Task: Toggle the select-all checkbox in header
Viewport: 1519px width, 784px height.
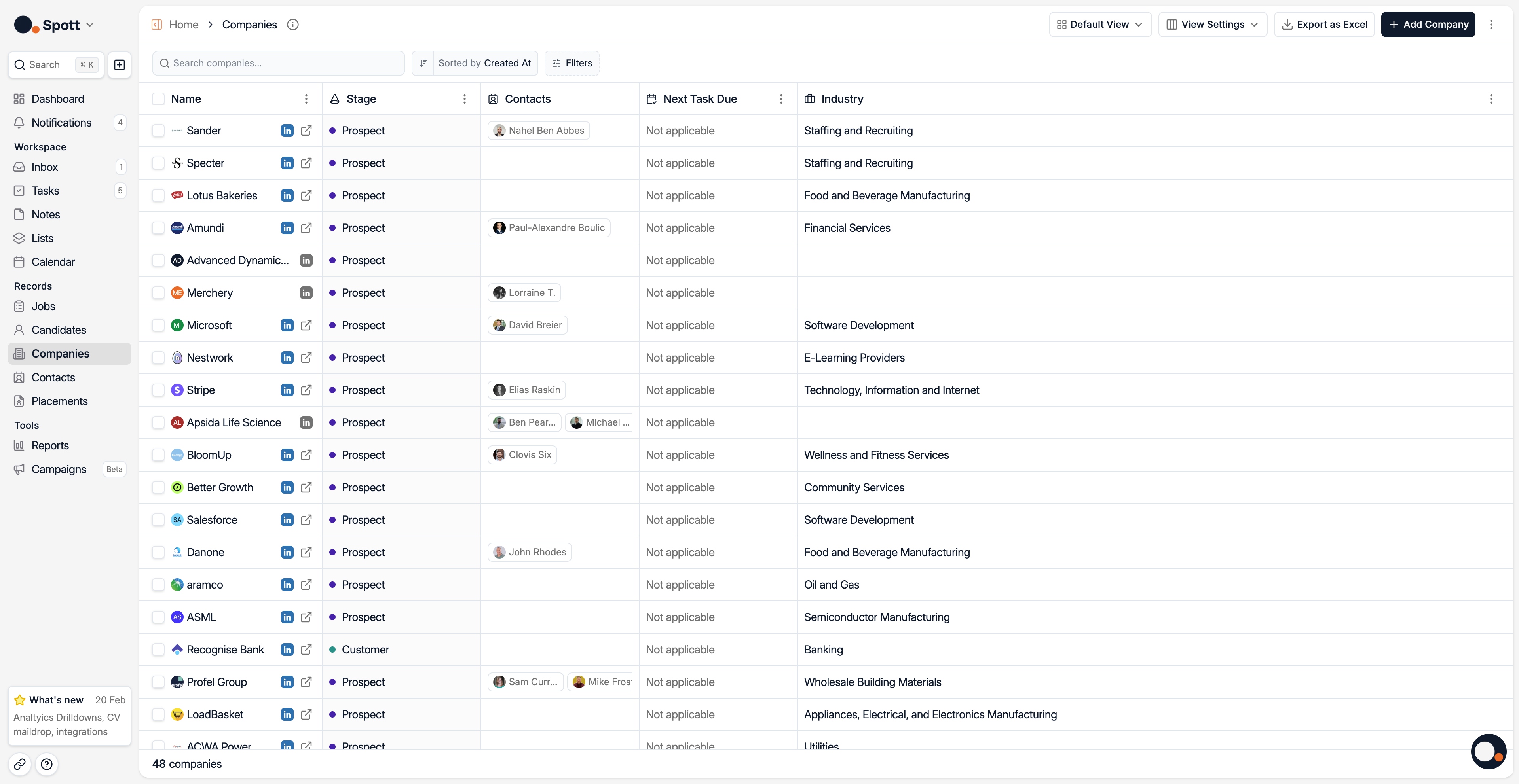Action: click(158, 99)
